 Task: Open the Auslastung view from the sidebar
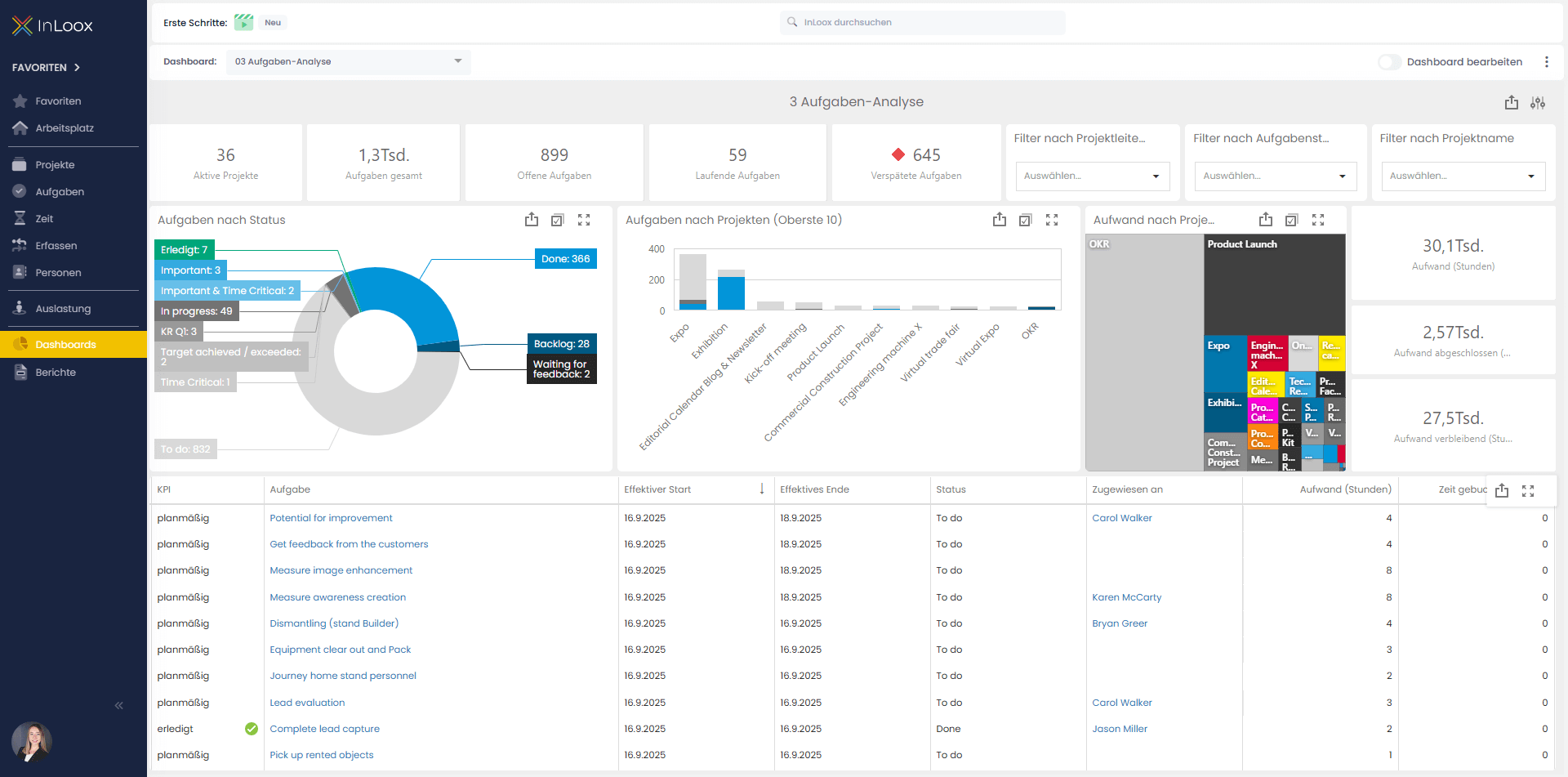[x=65, y=308]
